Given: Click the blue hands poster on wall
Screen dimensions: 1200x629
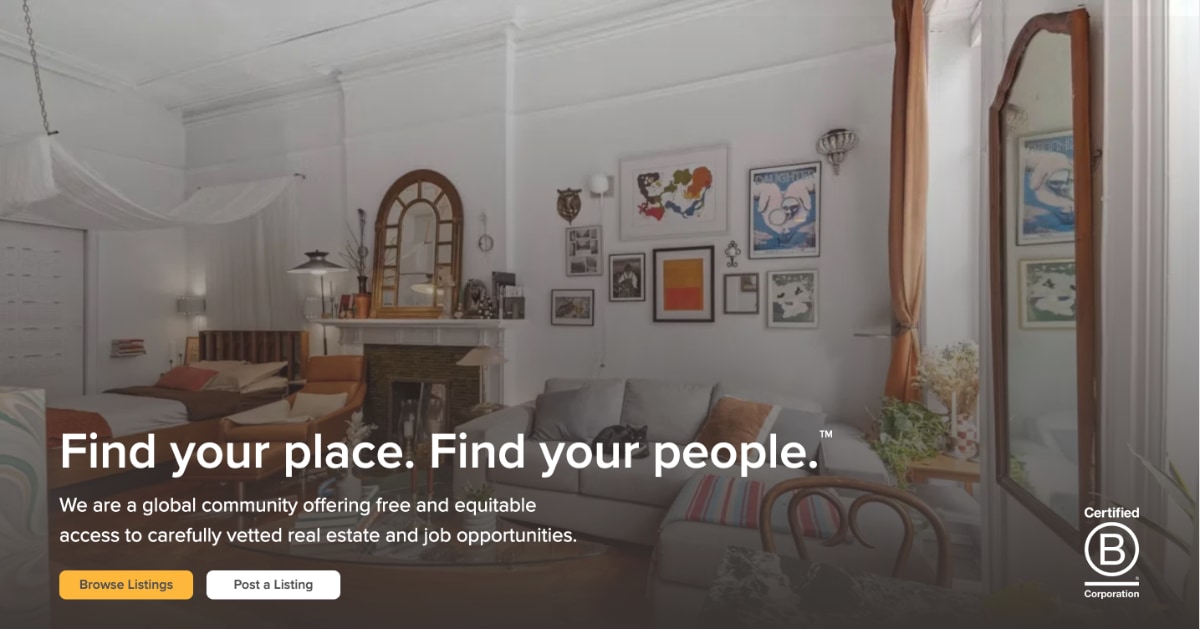Looking at the screenshot, I should [x=785, y=210].
